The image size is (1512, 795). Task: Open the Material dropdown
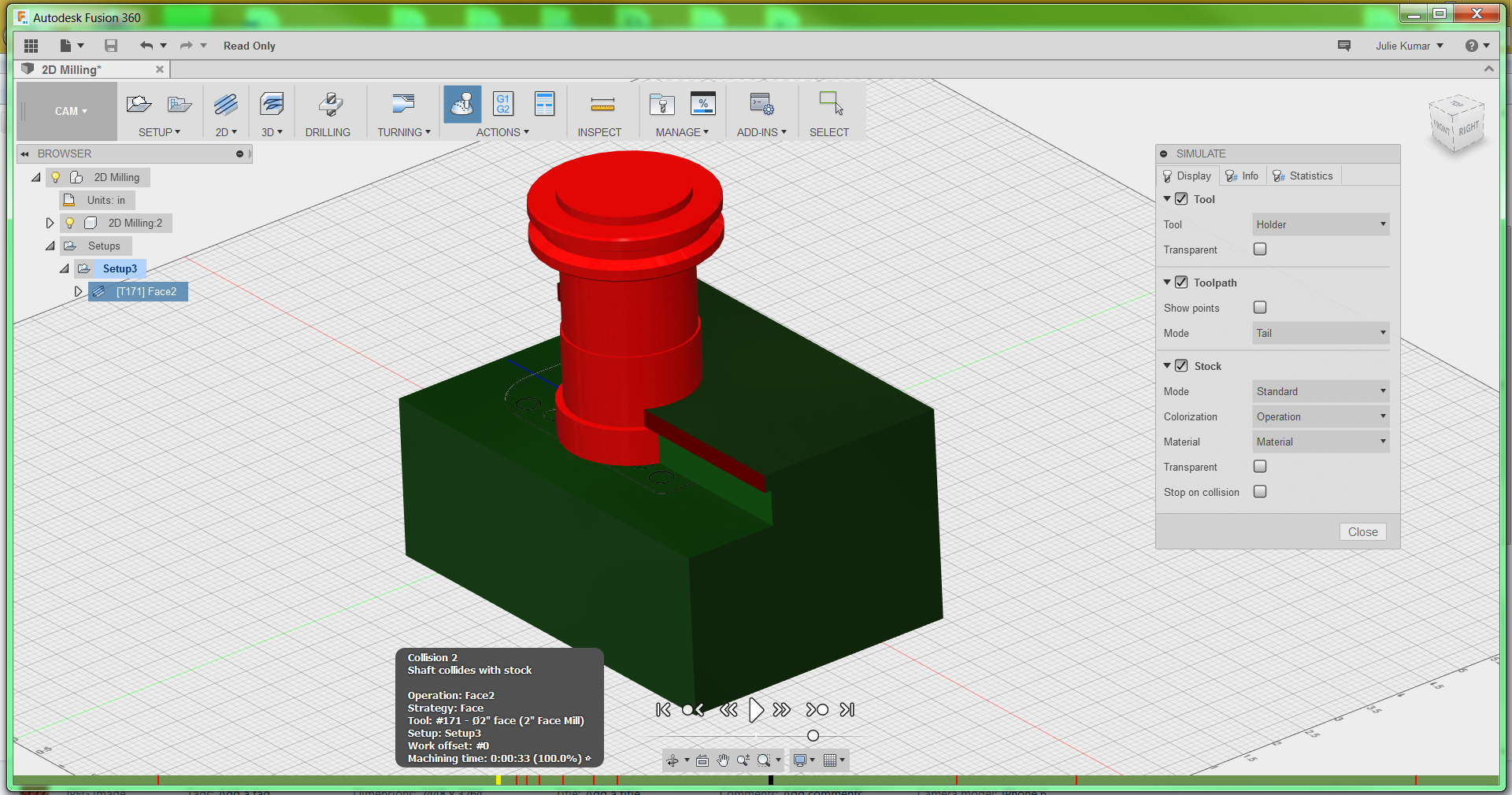[x=1321, y=442]
